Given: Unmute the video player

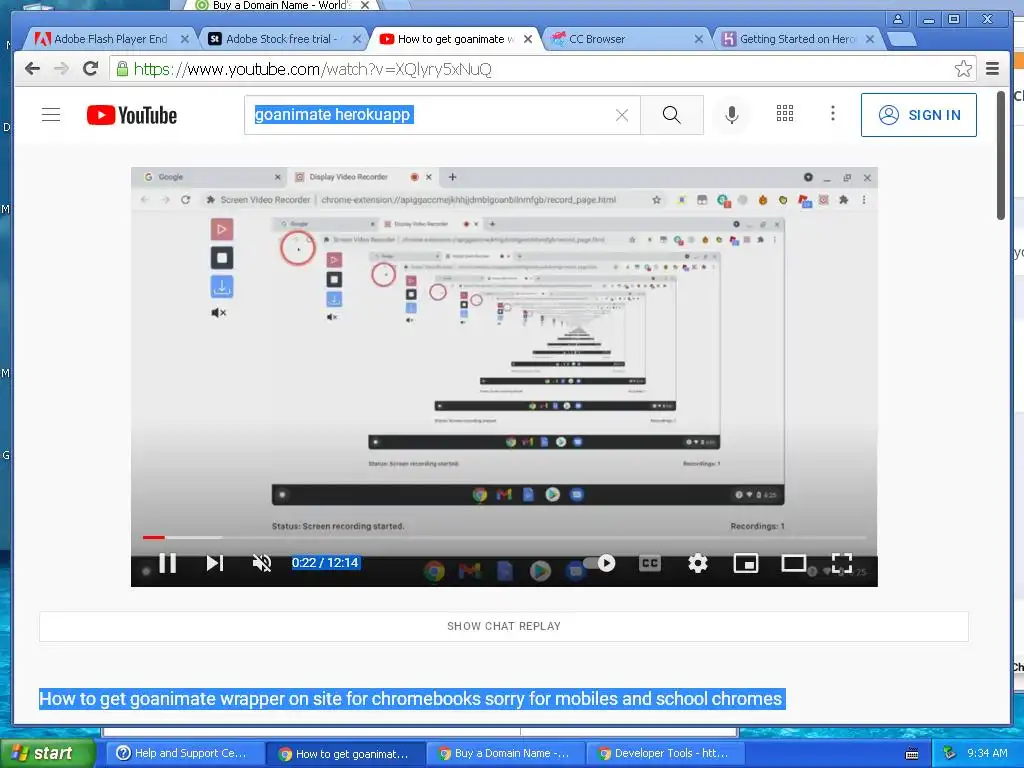Looking at the screenshot, I should coord(262,563).
